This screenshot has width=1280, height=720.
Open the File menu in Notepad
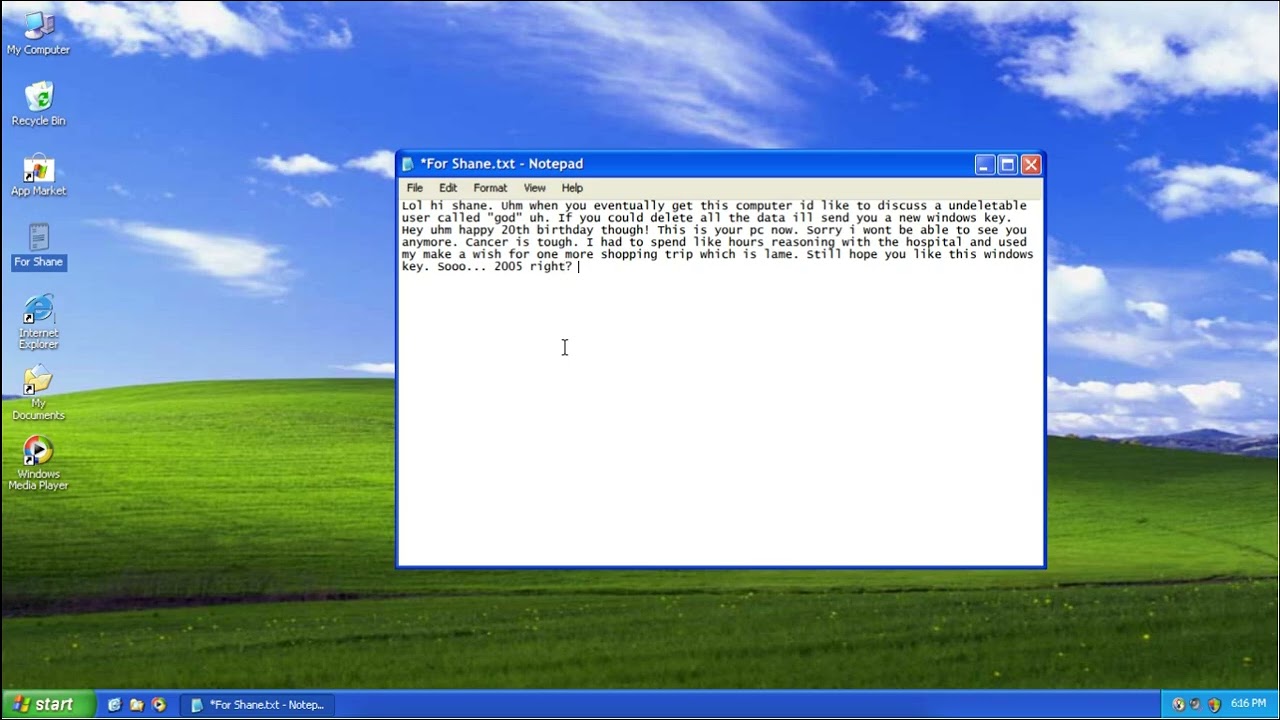pos(414,188)
